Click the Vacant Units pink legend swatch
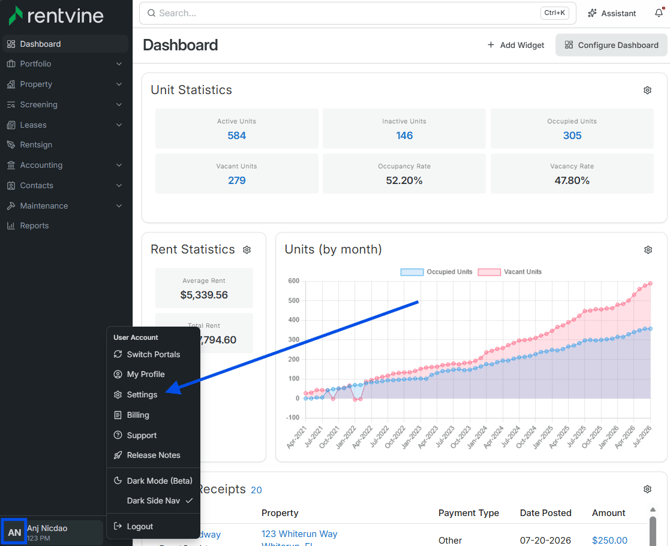The width and height of the screenshot is (670, 546). click(489, 272)
